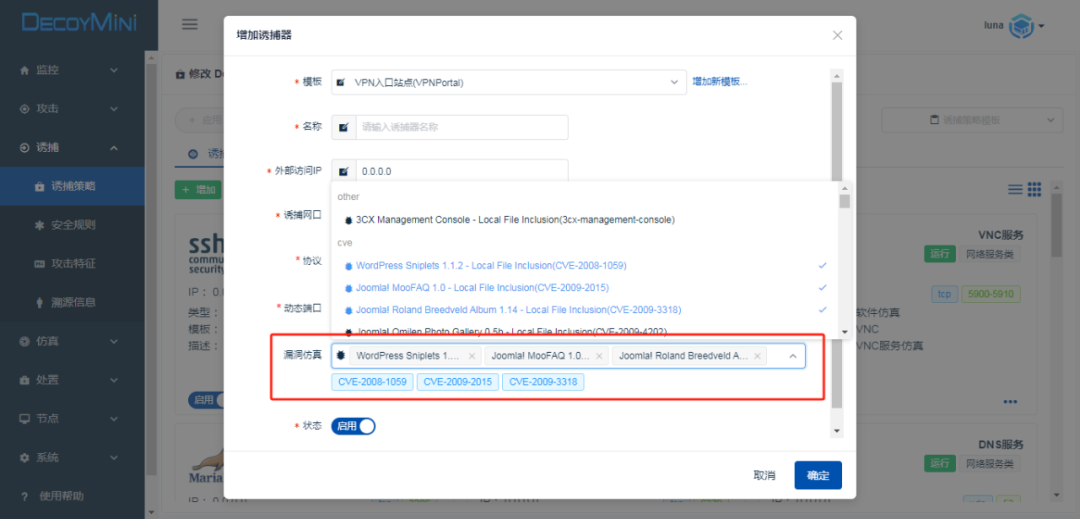Click the vulnerability list scrollbar down arrow
Screen dimensions: 1080x519
pos(845,332)
